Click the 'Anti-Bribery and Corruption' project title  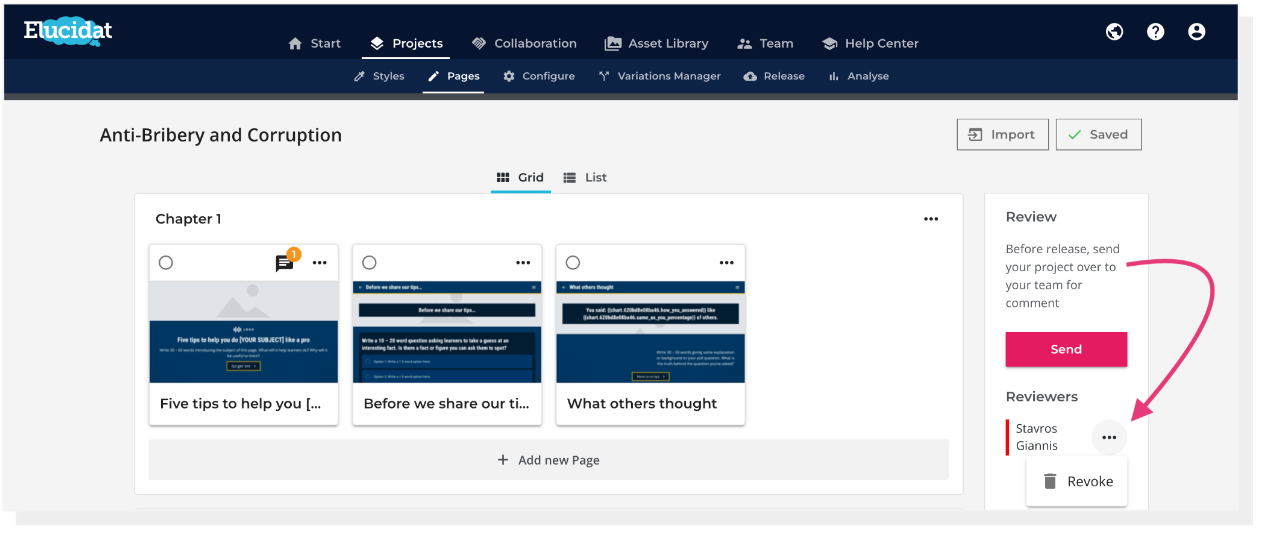tap(221, 135)
